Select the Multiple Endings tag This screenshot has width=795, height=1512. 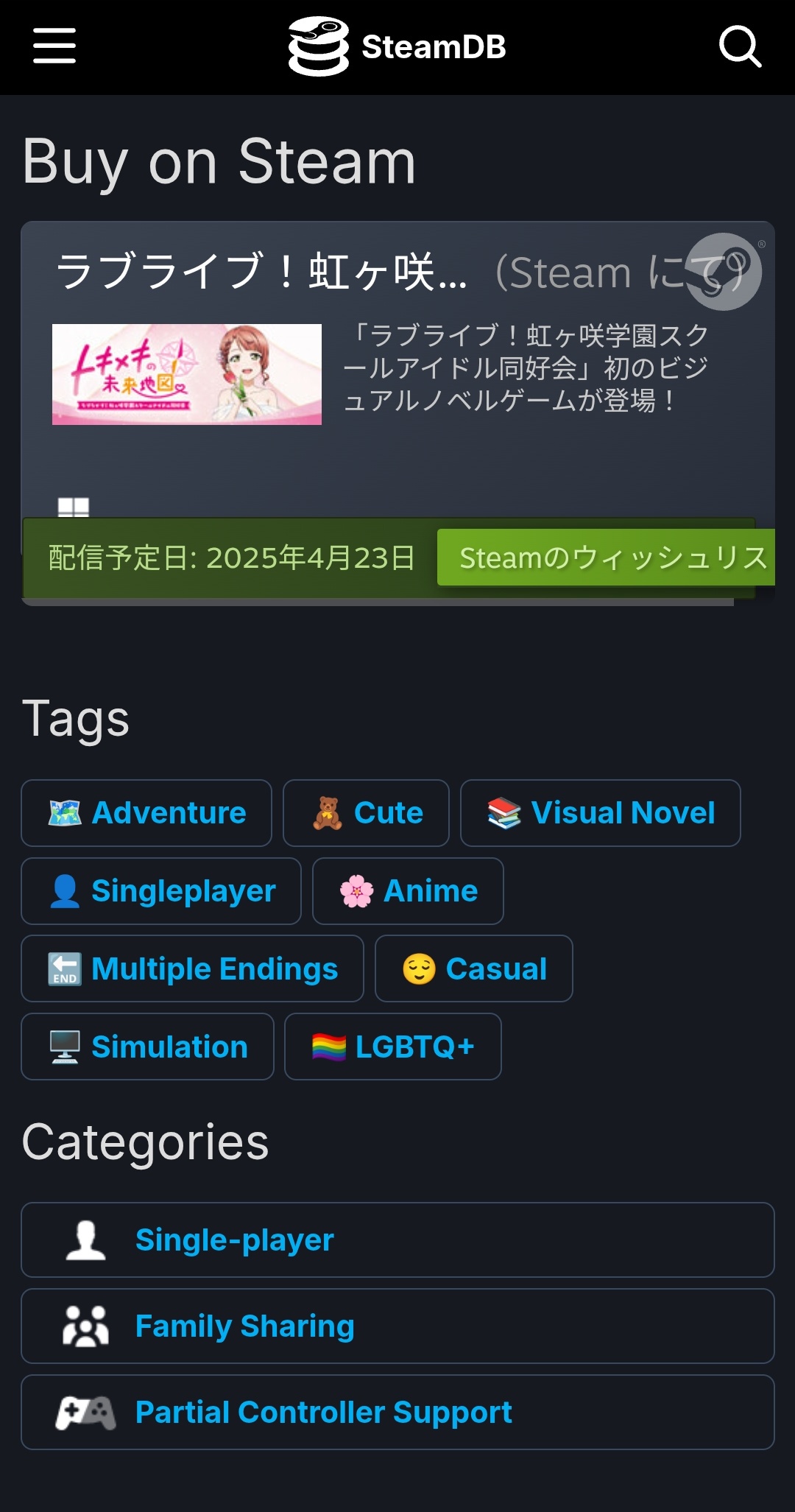(x=192, y=968)
